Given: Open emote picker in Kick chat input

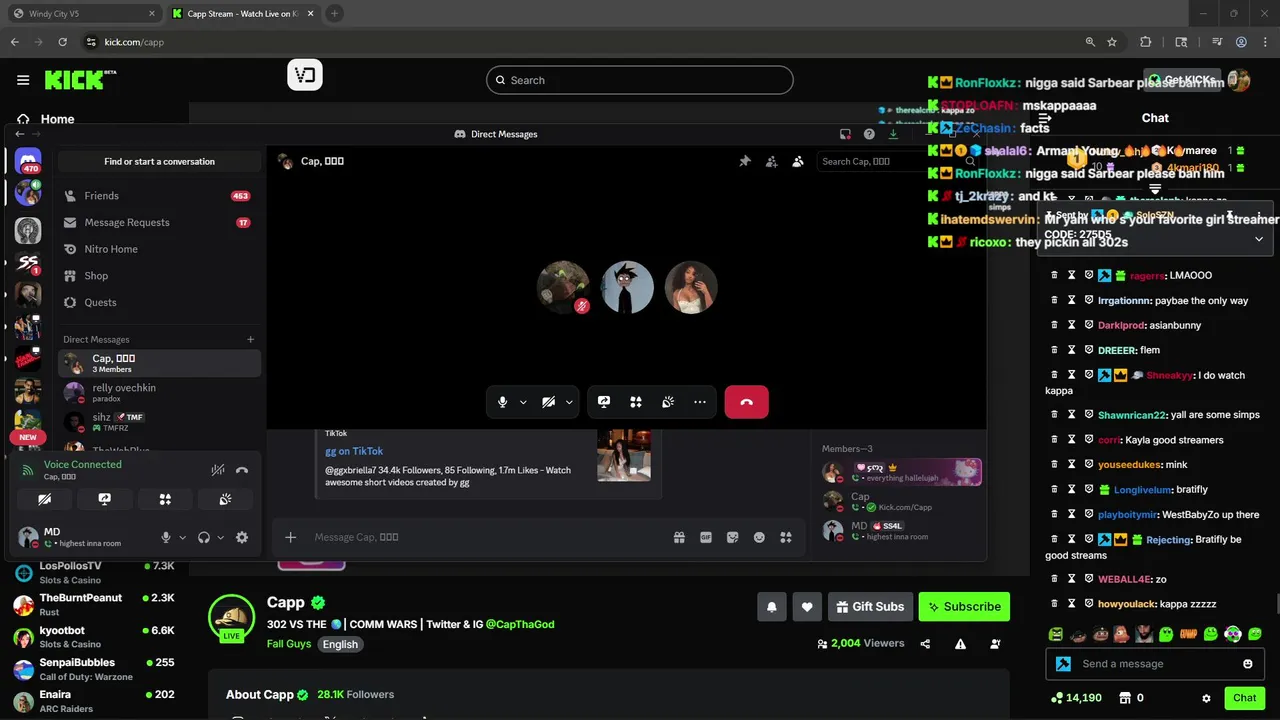Looking at the screenshot, I should (1248, 664).
